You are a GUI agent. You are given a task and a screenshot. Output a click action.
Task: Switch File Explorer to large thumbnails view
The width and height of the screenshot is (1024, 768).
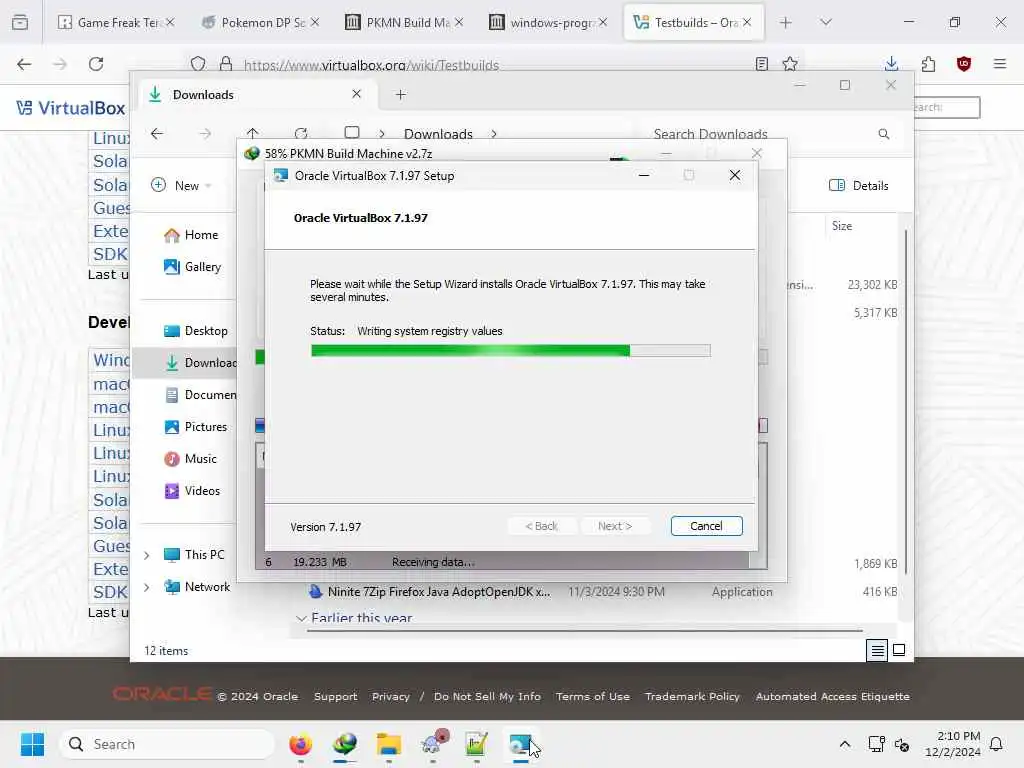(899, 650)
